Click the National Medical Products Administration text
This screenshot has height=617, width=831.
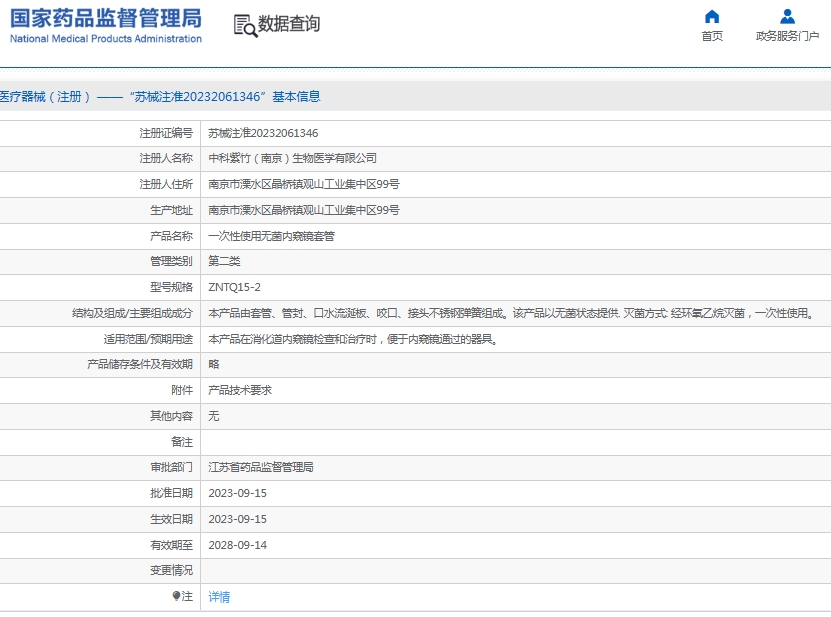point(106,39)
